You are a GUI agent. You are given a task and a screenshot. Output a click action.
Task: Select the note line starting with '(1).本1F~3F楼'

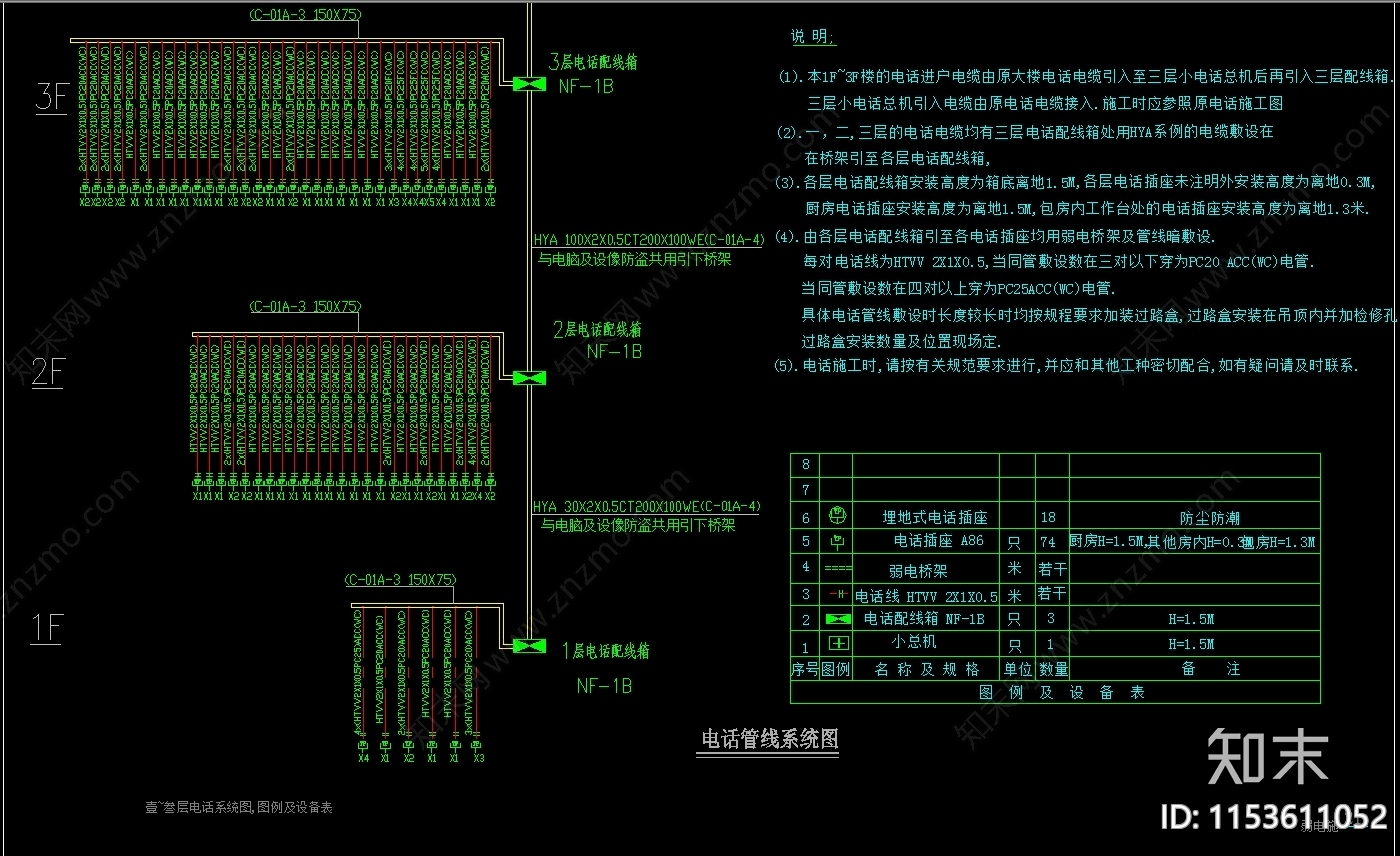[1087, 76]
